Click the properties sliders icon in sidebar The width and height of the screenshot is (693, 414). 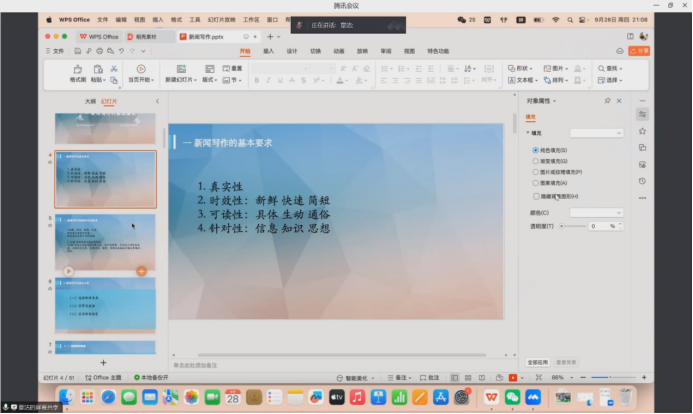642,114
